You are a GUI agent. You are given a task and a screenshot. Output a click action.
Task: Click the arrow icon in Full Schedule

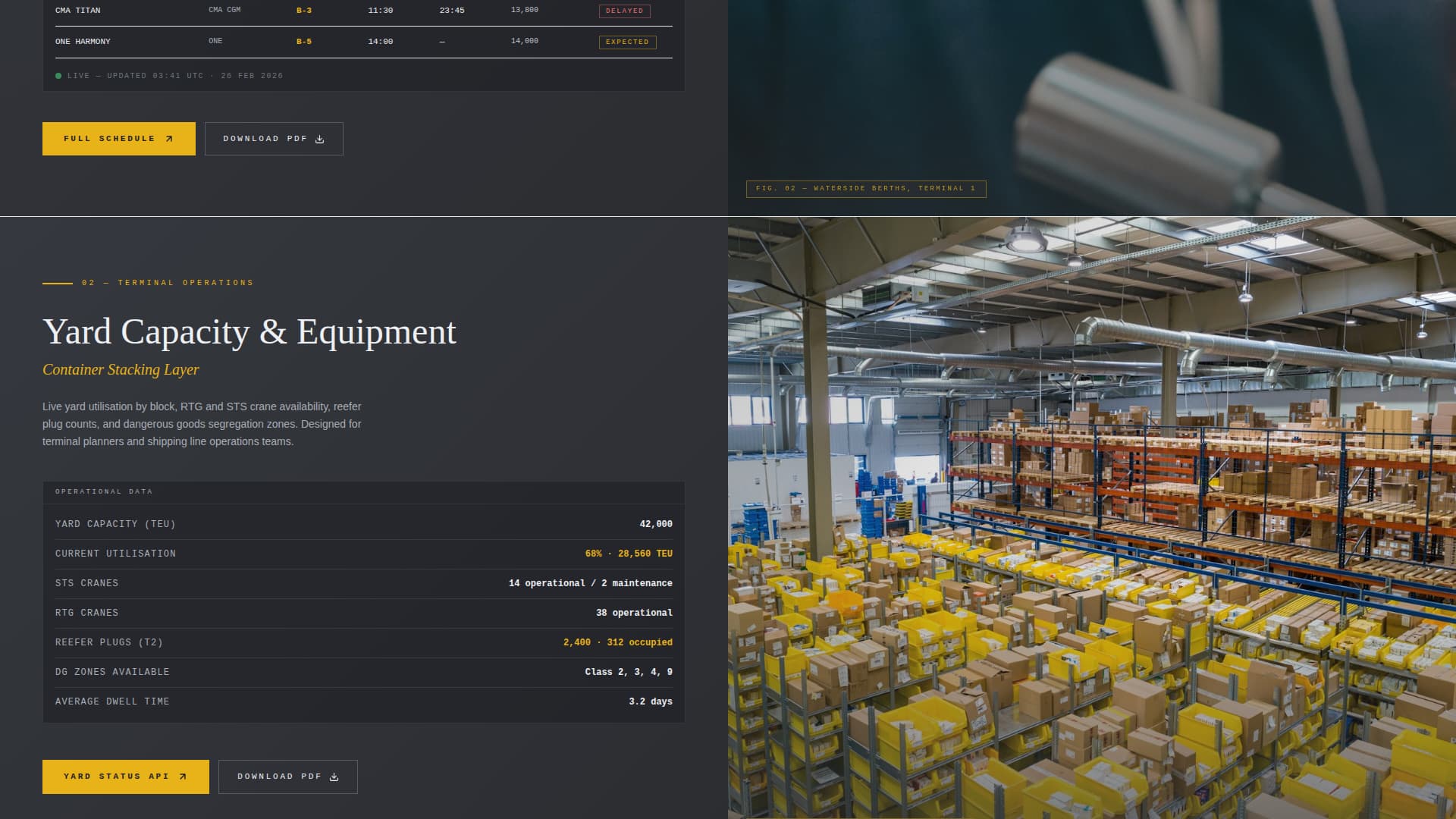point(169,139)
